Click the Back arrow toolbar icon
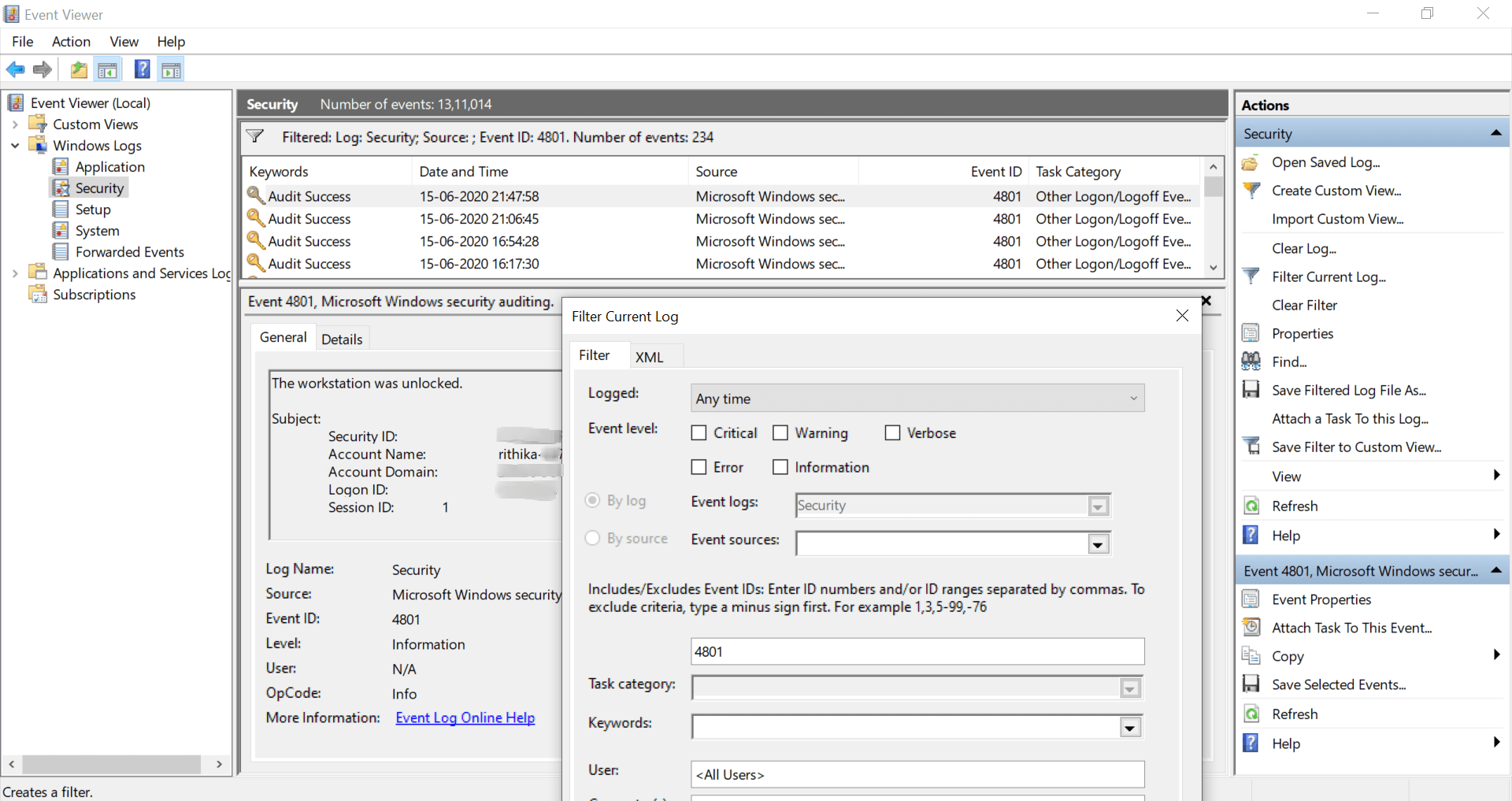1512x801 pixels. tap(15, 70)
